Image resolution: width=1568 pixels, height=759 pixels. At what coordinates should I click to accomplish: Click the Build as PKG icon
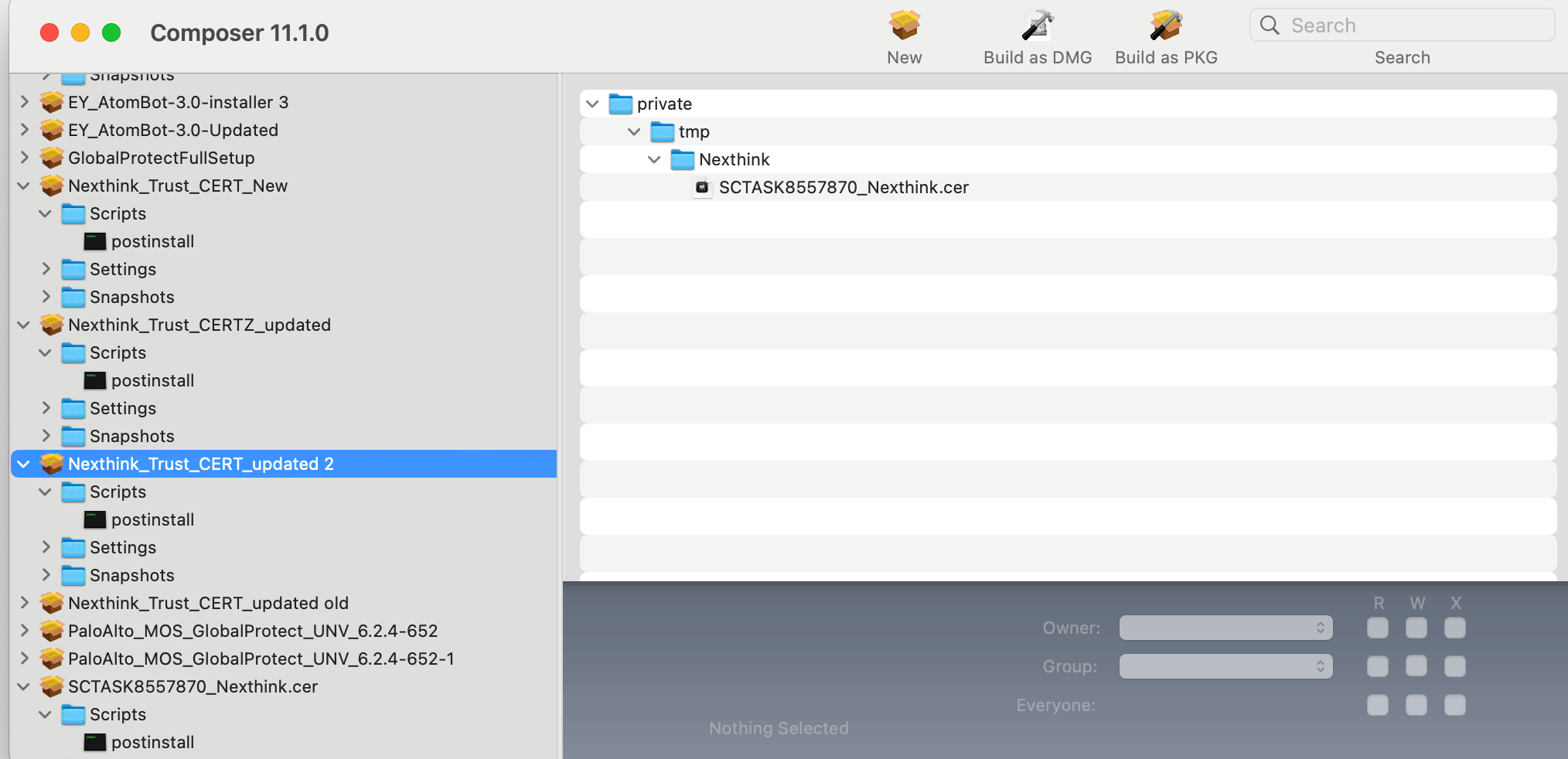point(1165,26)
